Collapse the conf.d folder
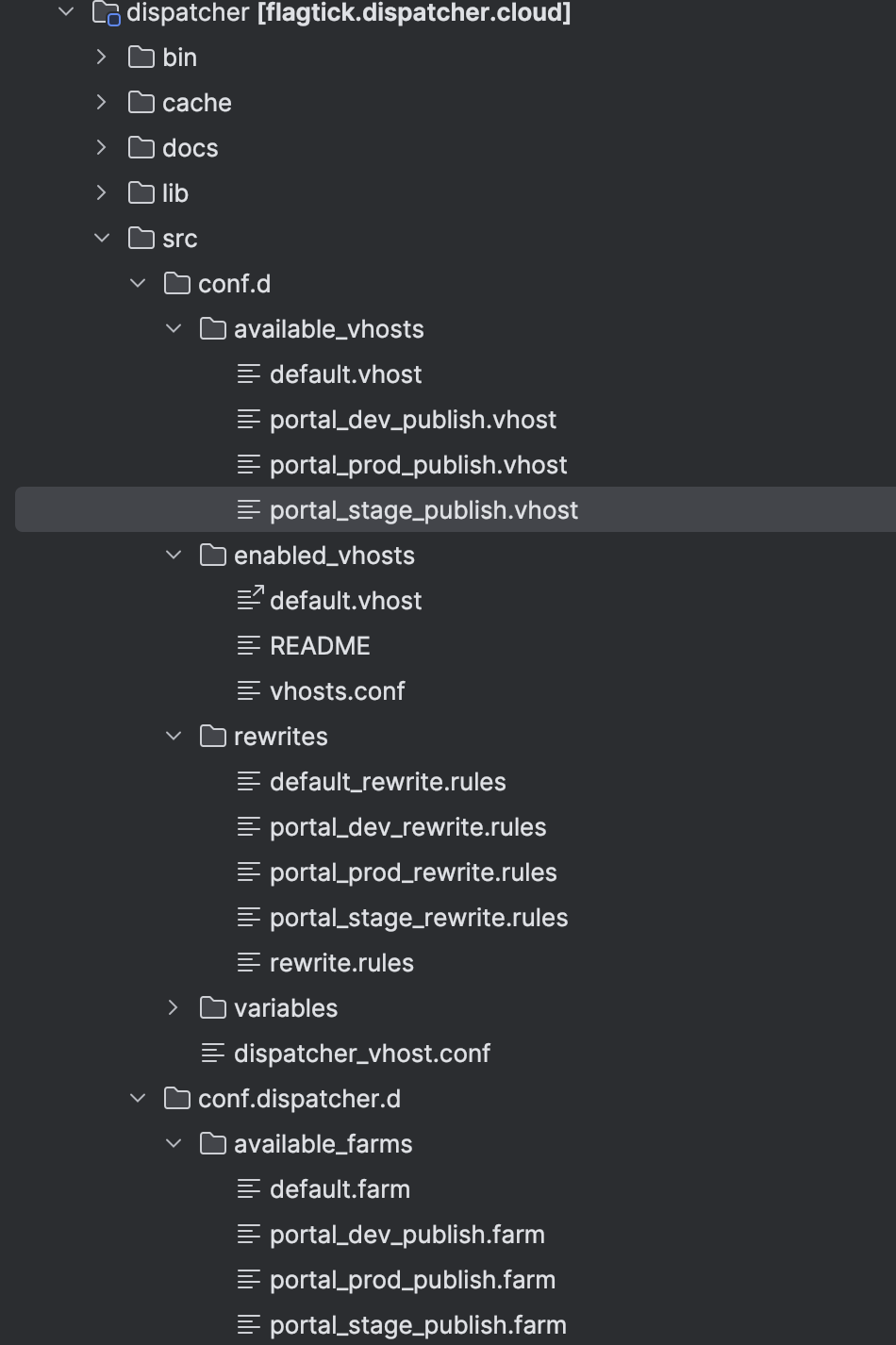896x1345 pixels. click(138, 284)
